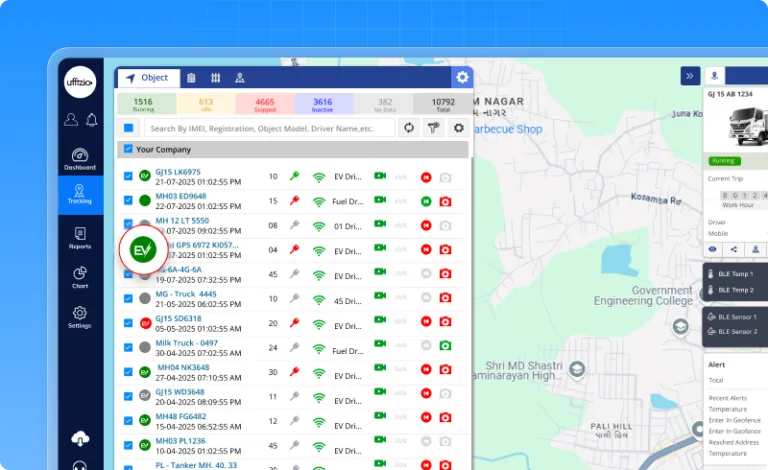Click the notification bell icon
The image size is (768, 470).
(x=91, y=120)
